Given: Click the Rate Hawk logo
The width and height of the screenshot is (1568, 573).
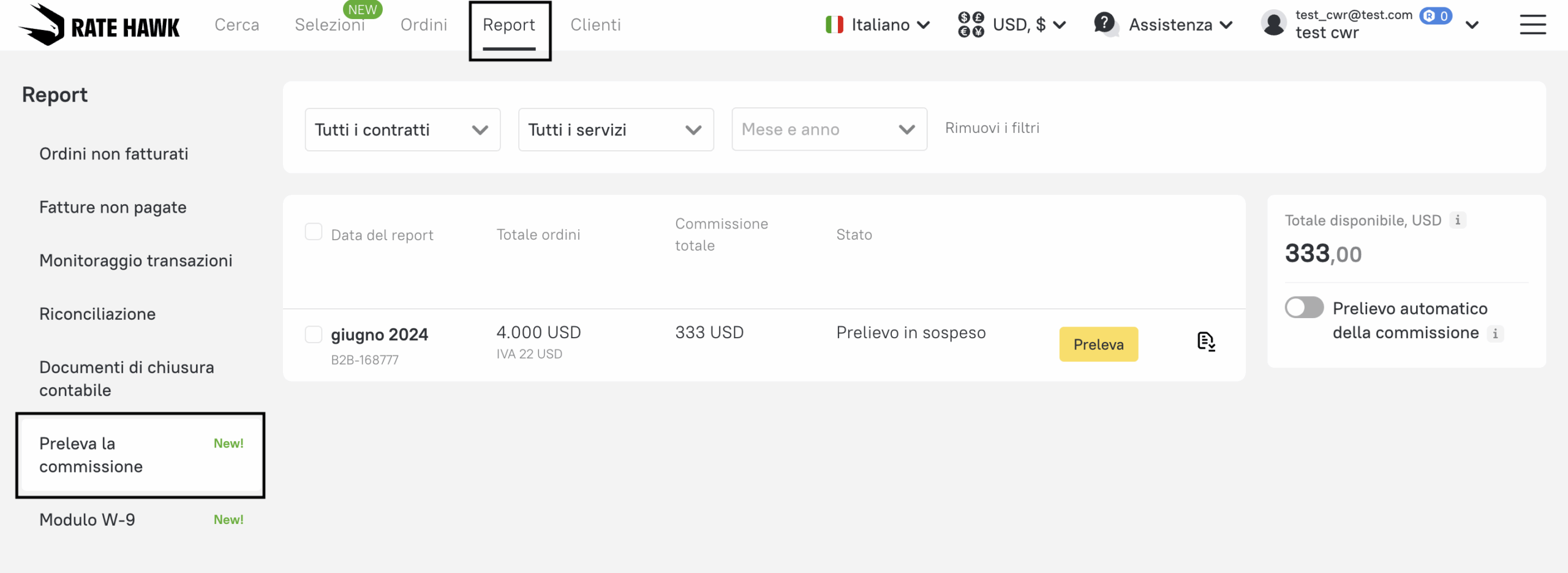Looking at the screenshot, I should pyautogui.click(x=99, y=25).
